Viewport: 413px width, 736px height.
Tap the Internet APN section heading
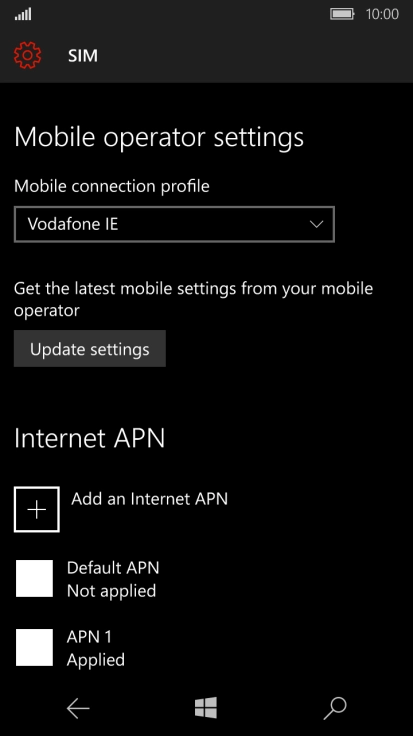click(x=90, y=438)
